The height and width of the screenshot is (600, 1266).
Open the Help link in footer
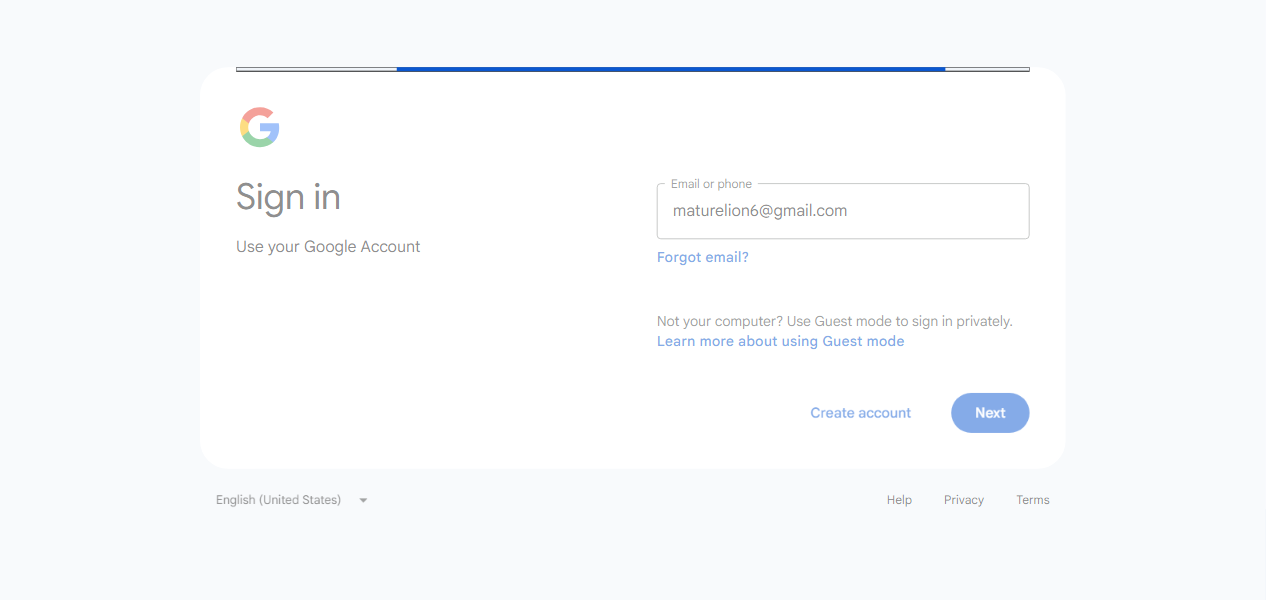click(x=899, y=500)
